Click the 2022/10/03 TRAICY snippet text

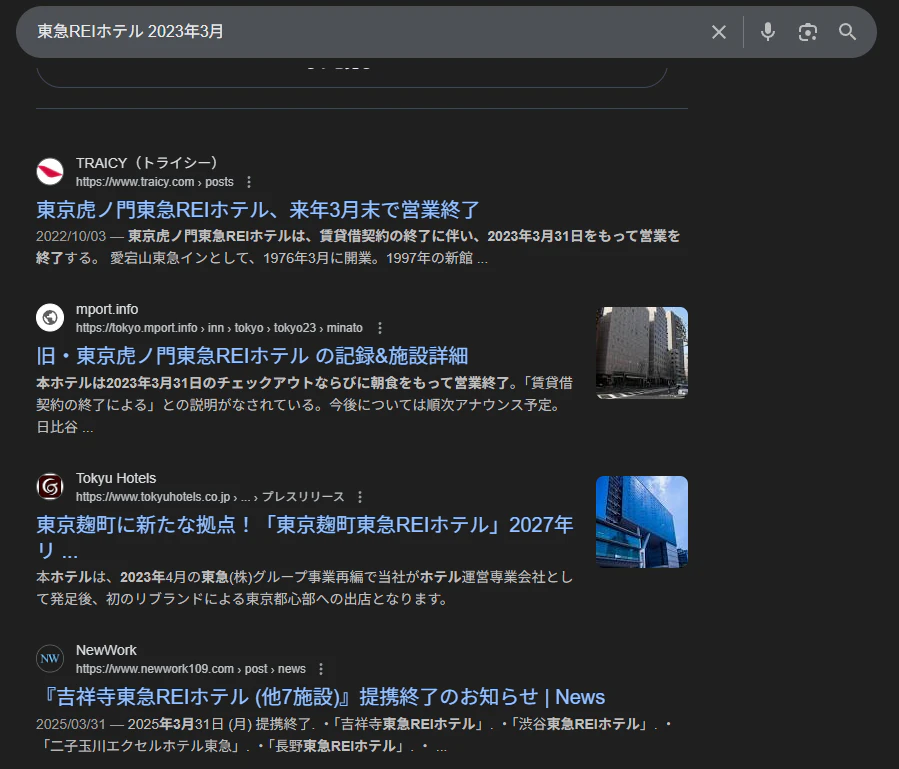tap(358, 247)
